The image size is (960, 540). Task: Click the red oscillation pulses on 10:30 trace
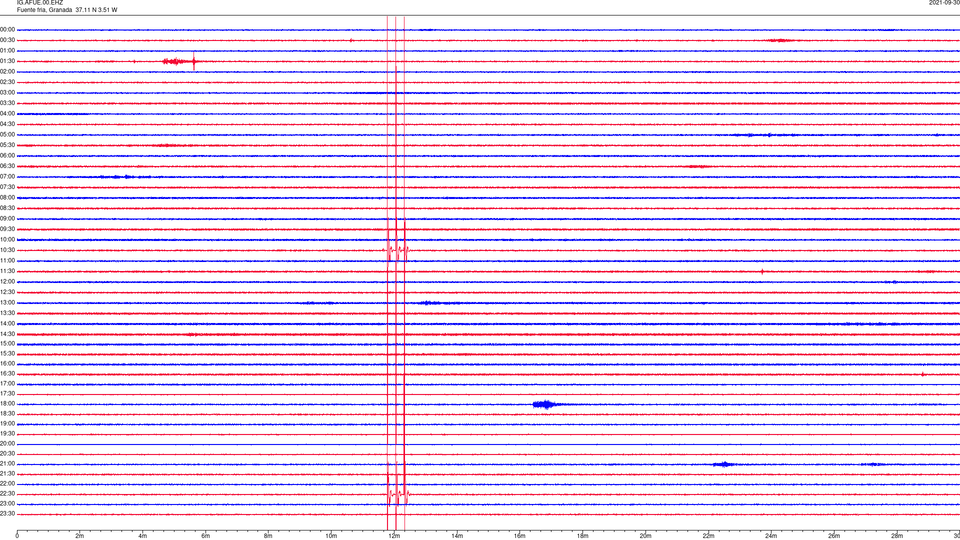[397, 250]
